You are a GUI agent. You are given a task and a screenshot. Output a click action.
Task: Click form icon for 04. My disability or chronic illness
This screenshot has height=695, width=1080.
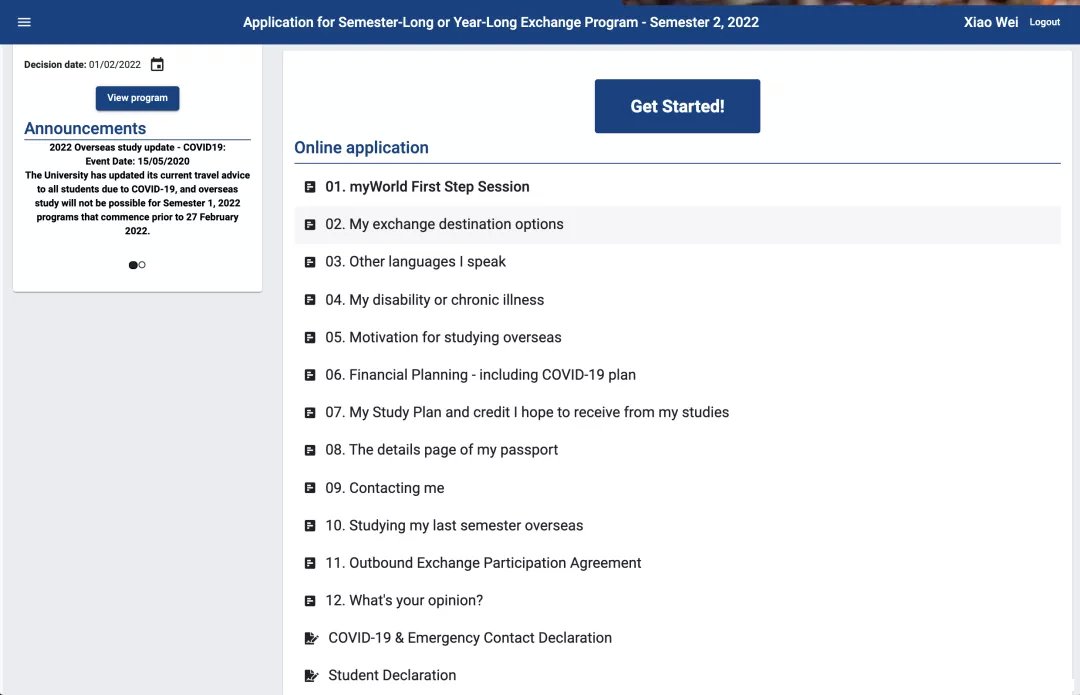click(310, 300)
